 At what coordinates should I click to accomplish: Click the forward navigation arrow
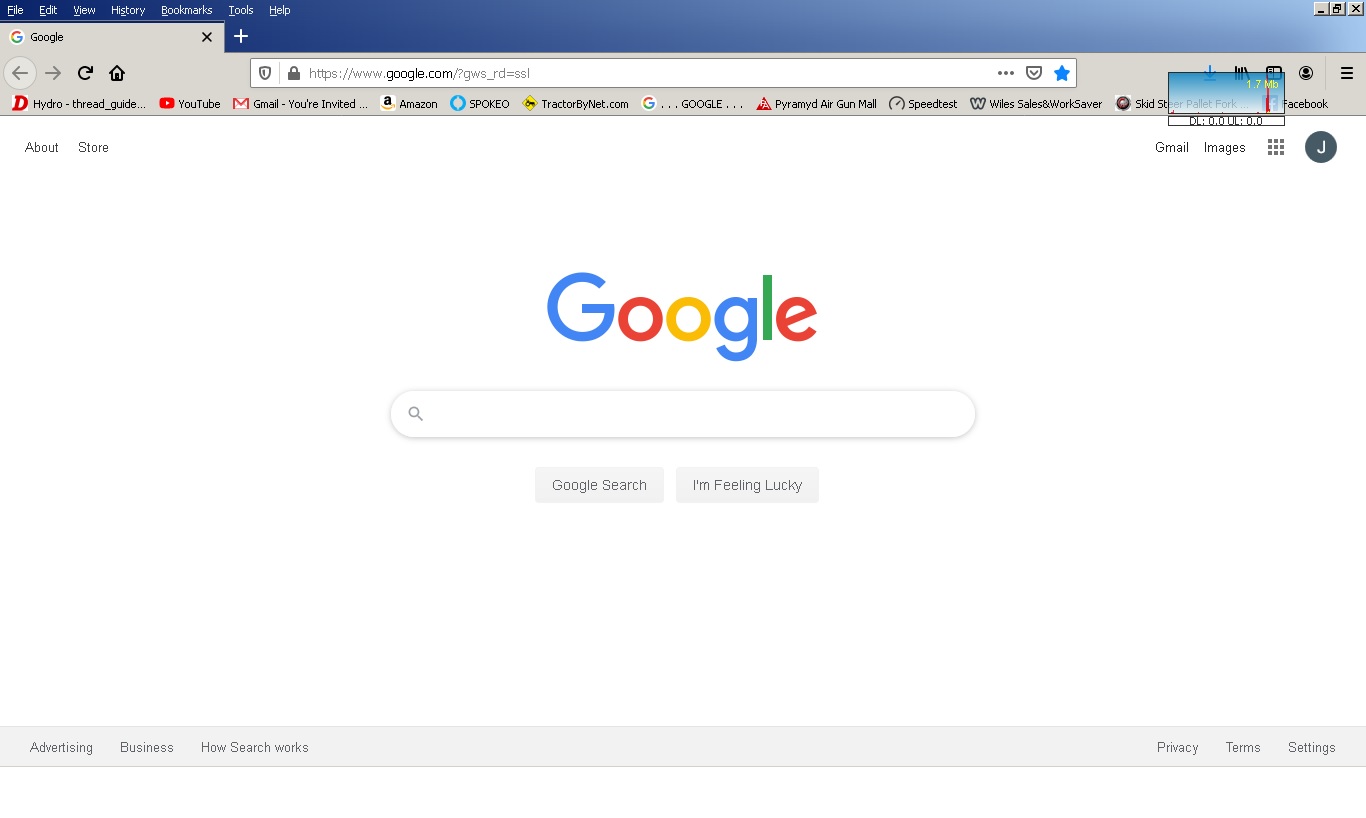[53, 73]
